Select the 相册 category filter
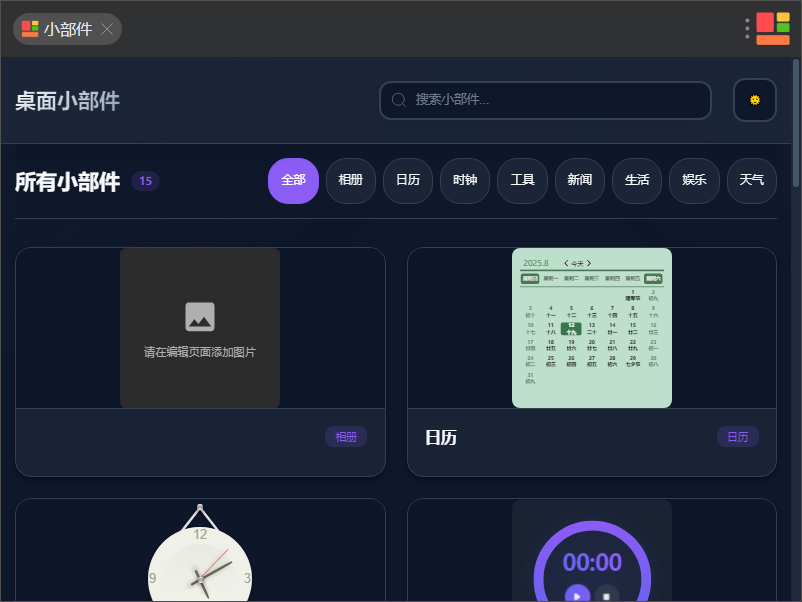This screenshot has width=802, height=602. click(x=351, y=181)
